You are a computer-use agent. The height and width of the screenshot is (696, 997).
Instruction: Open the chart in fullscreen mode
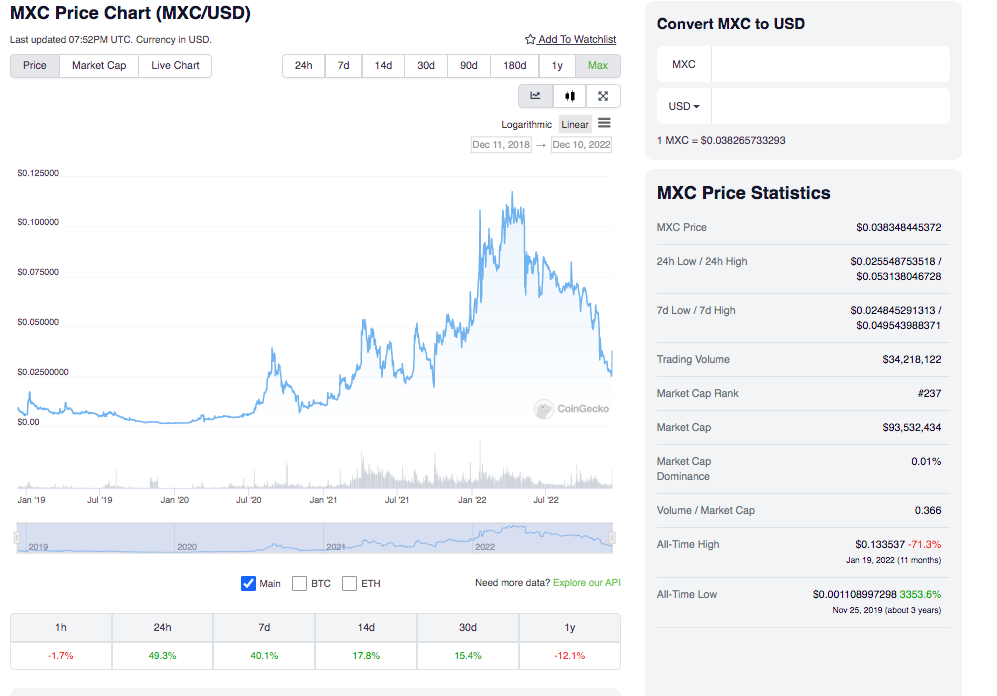tap(603, 96)
